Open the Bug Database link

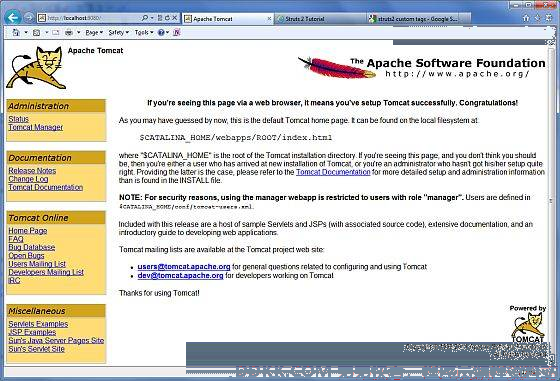pyautogui.click(x=31, y=247)
